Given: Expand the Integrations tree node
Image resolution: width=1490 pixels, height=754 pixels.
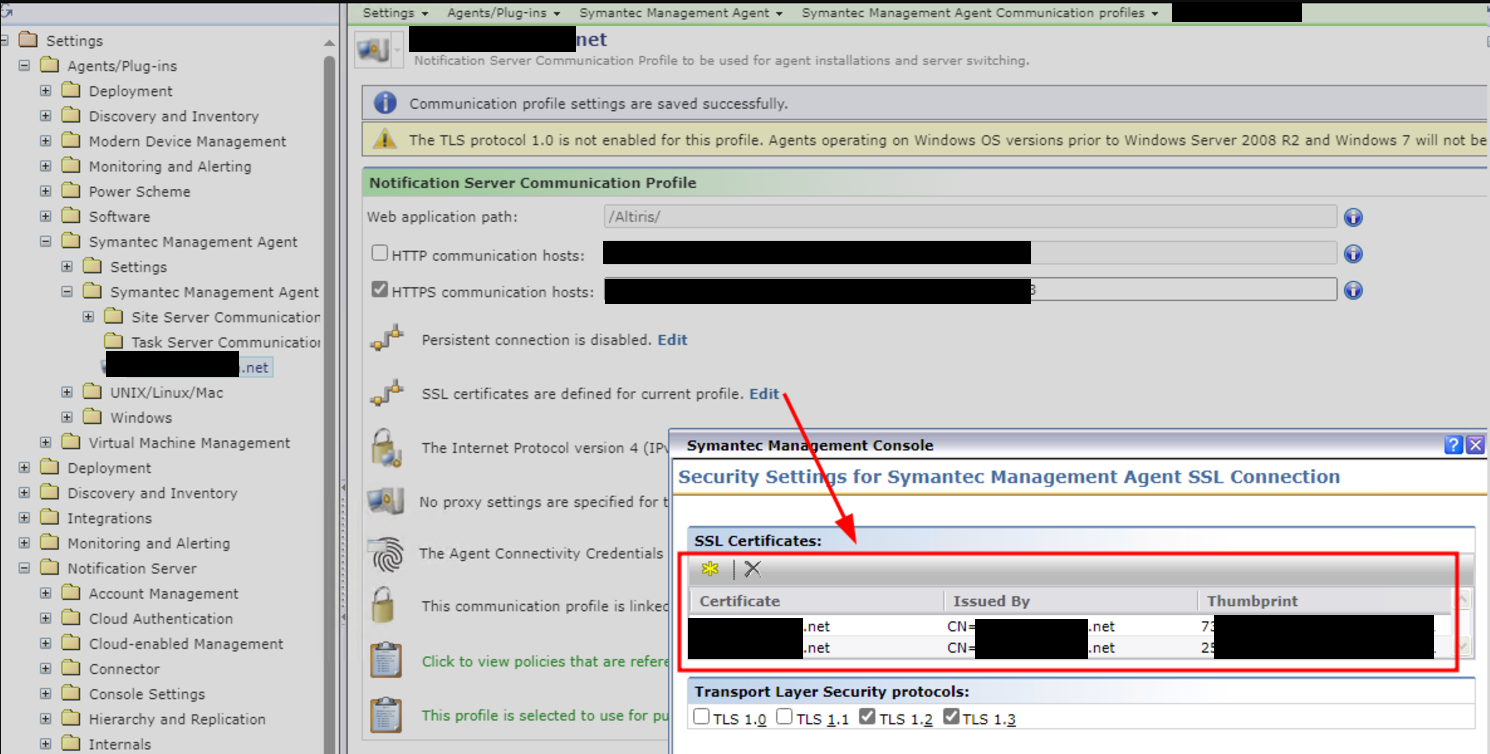Looking at the screenshot, I should pos(25,518).
